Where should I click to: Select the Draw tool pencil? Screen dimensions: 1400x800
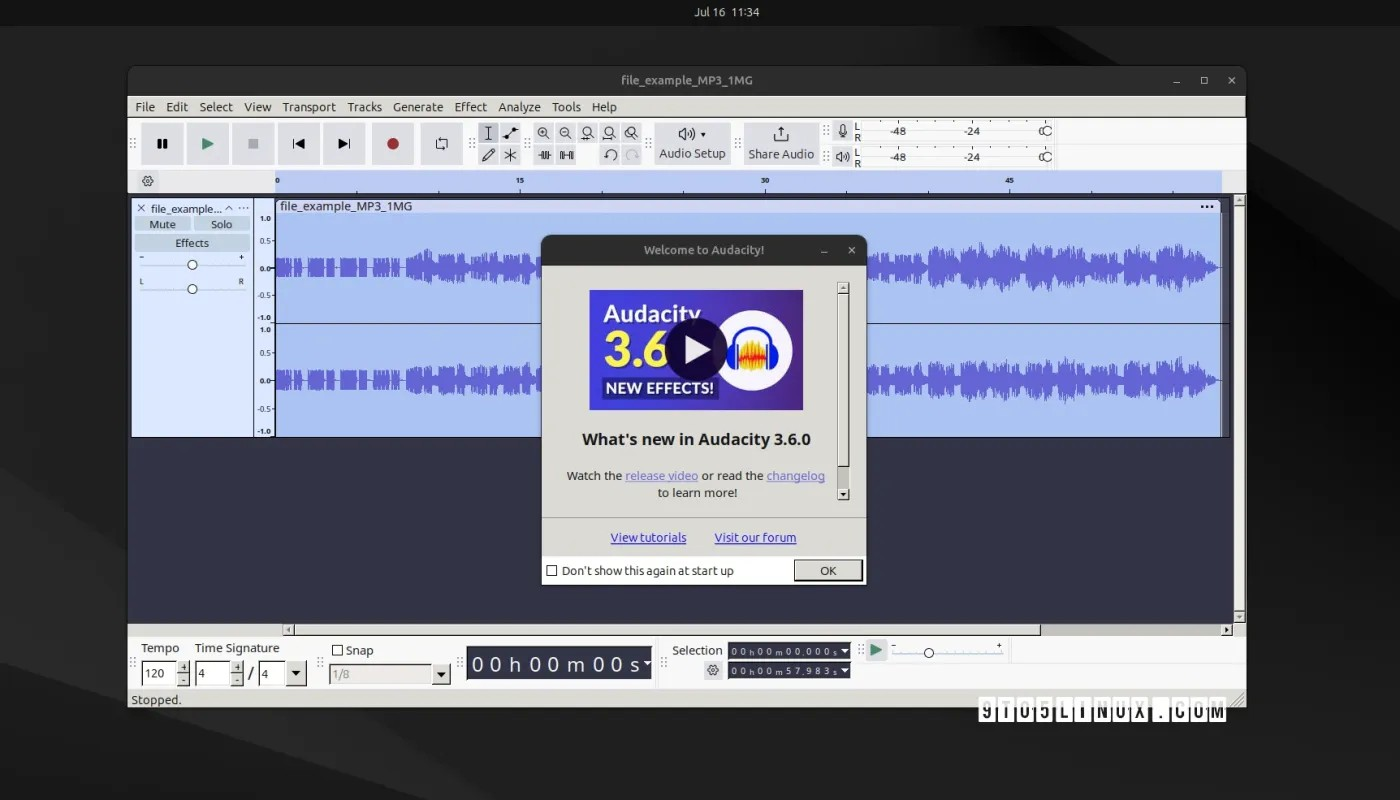(x=488, y=155)
